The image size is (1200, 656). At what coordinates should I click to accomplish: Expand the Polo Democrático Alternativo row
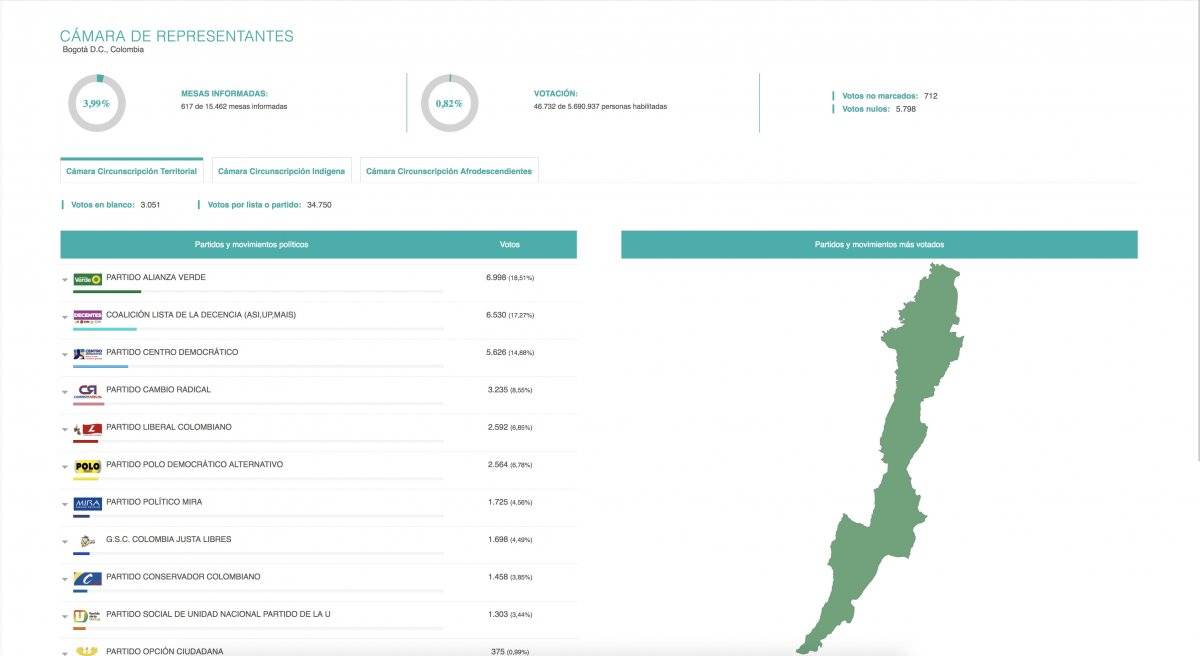point(65,468)
